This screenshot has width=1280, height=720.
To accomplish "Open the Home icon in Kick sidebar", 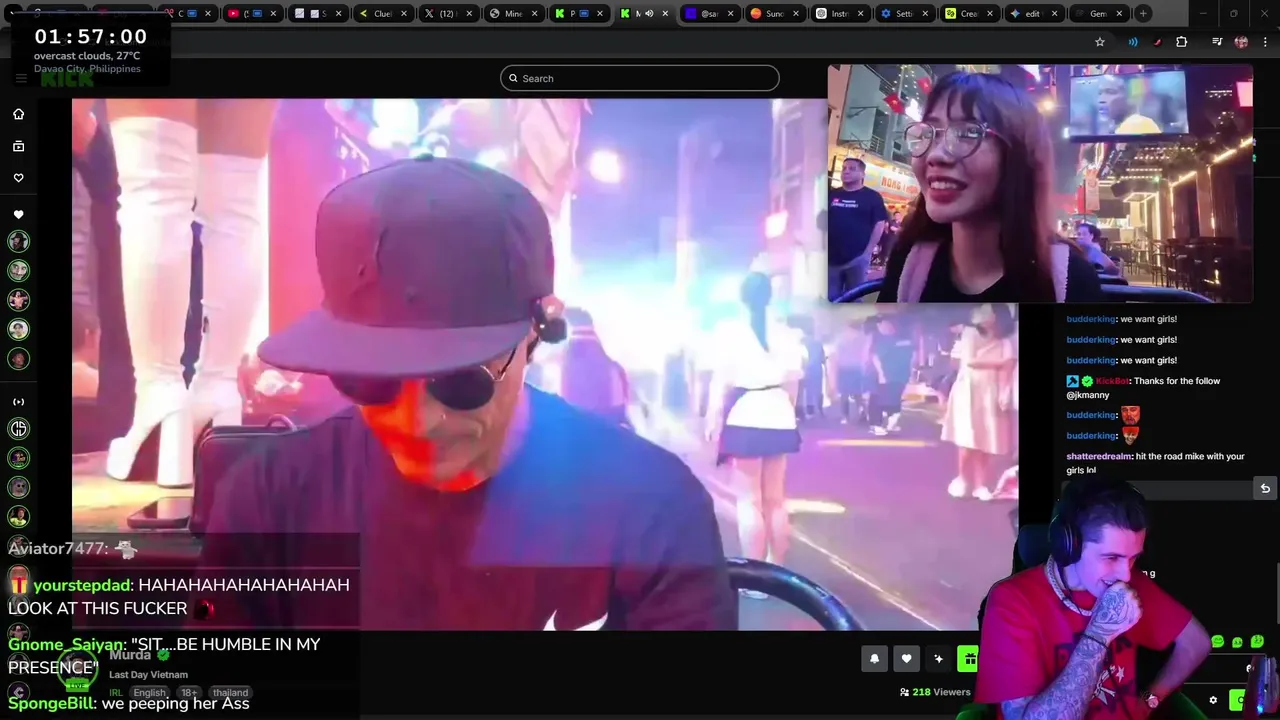I will (18, 114).
